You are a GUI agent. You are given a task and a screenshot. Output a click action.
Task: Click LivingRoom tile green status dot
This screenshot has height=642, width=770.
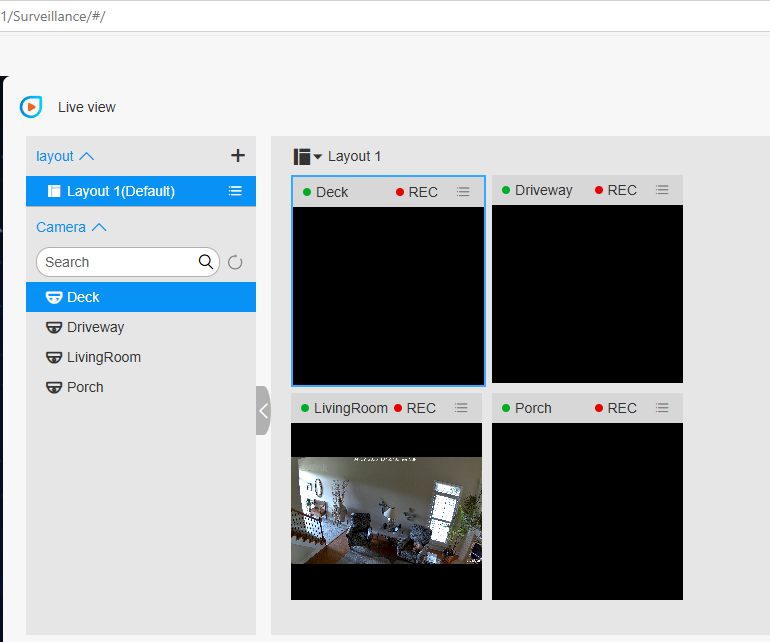305,408
